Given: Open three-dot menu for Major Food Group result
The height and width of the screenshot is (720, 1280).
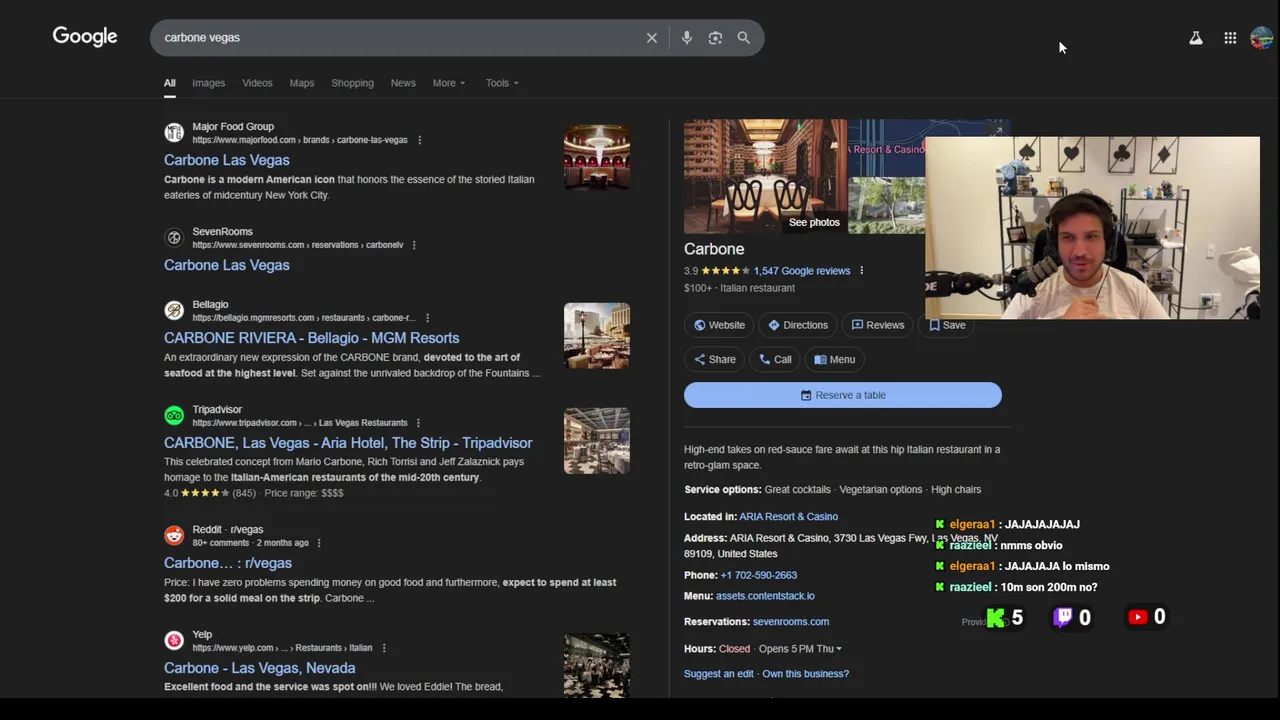Looking at the screenshot, I should 419,140.
